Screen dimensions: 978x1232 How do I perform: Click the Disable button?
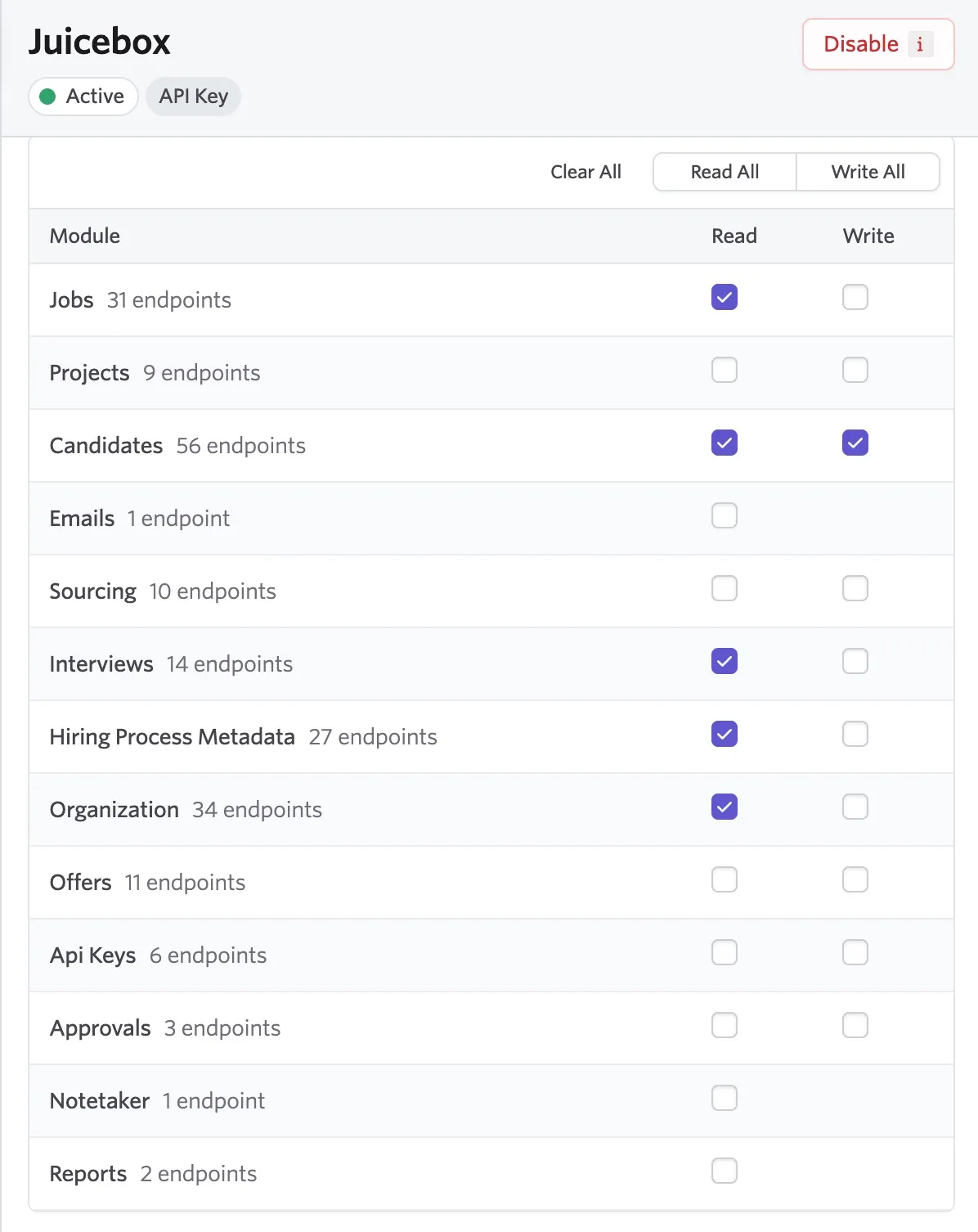click(x=878, y=44)
